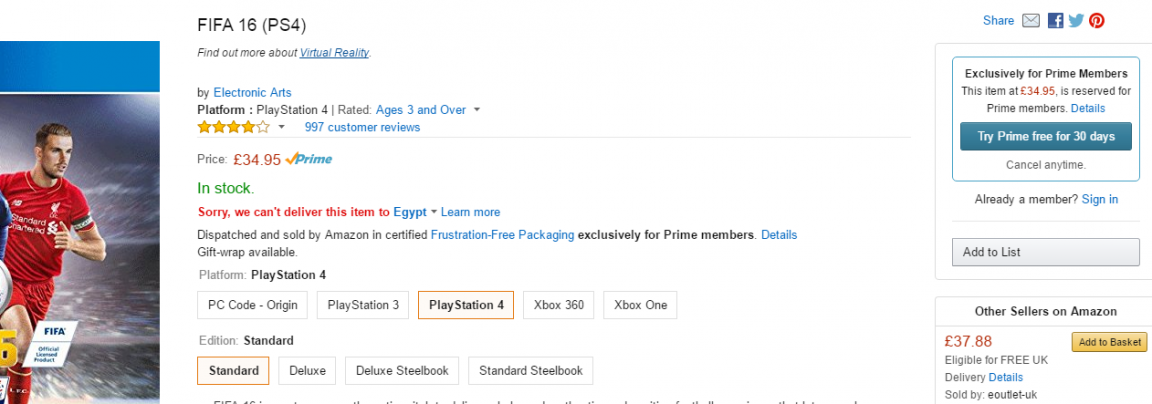This screenshot has width=1152, height=404.
Task: Share FIFA 16 on Twitter
Action: point(1076,21)
